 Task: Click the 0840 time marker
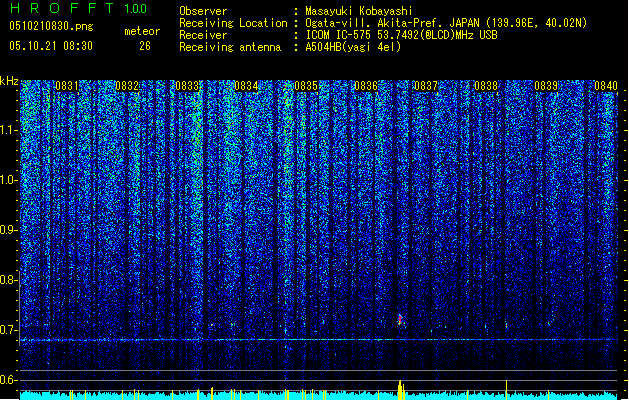(x=606, y=86)
